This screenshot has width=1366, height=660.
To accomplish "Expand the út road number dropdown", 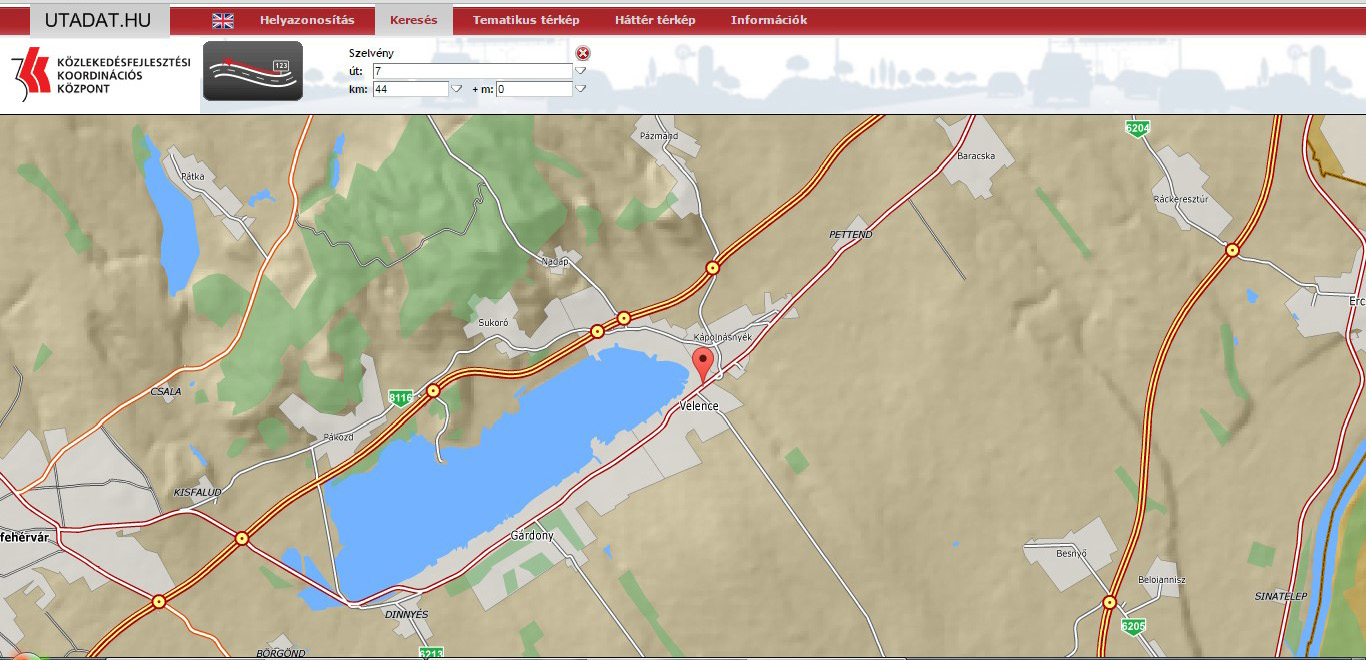I will (x=580, y=71).
